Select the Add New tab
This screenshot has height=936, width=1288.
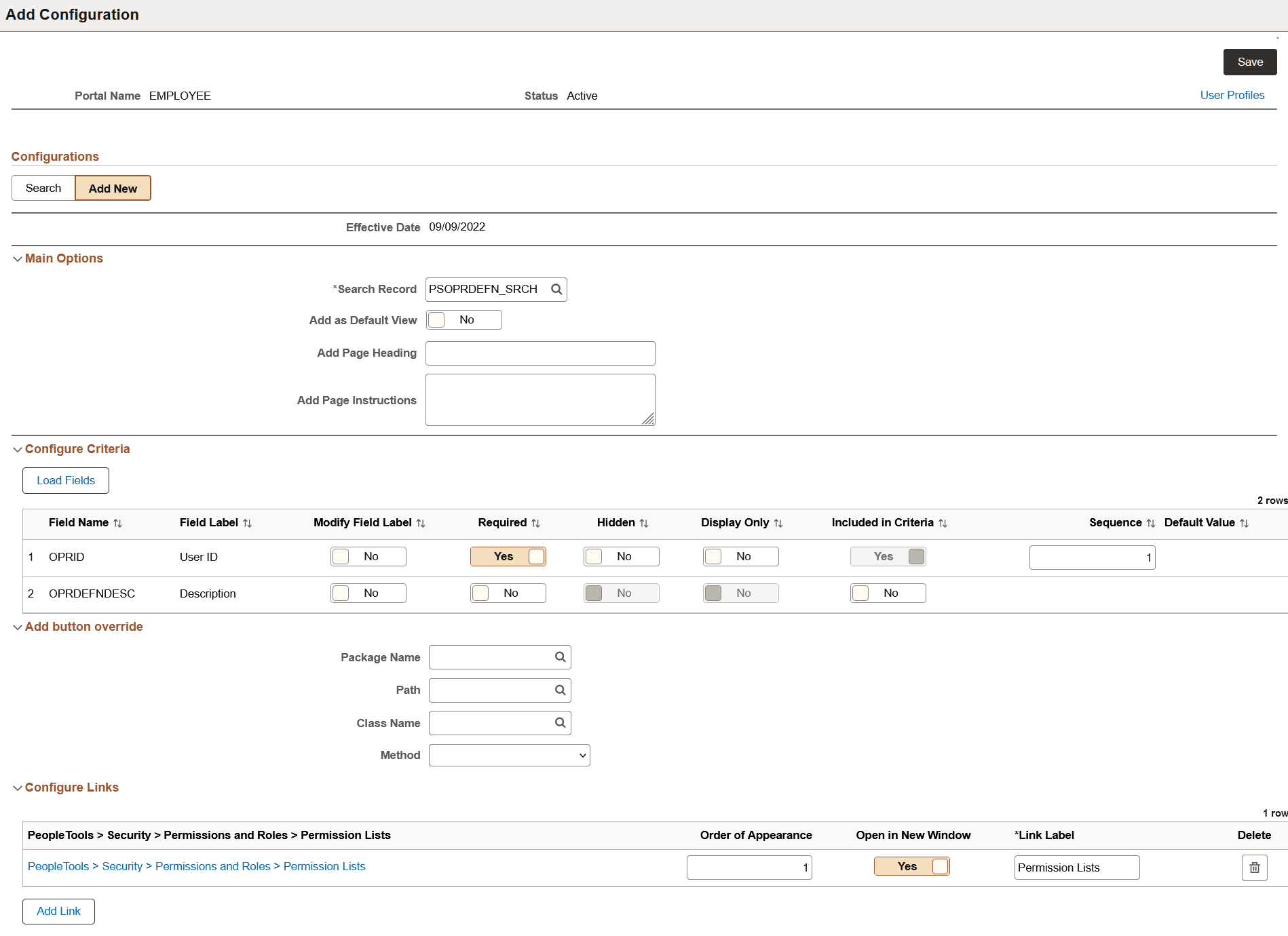click(x=113, y=188)
